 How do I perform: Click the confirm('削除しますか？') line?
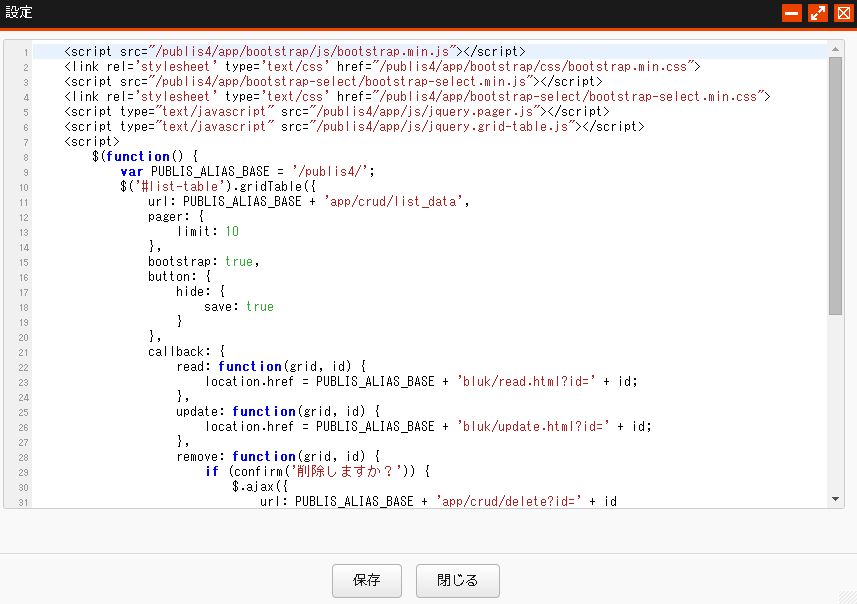point(318,472)
